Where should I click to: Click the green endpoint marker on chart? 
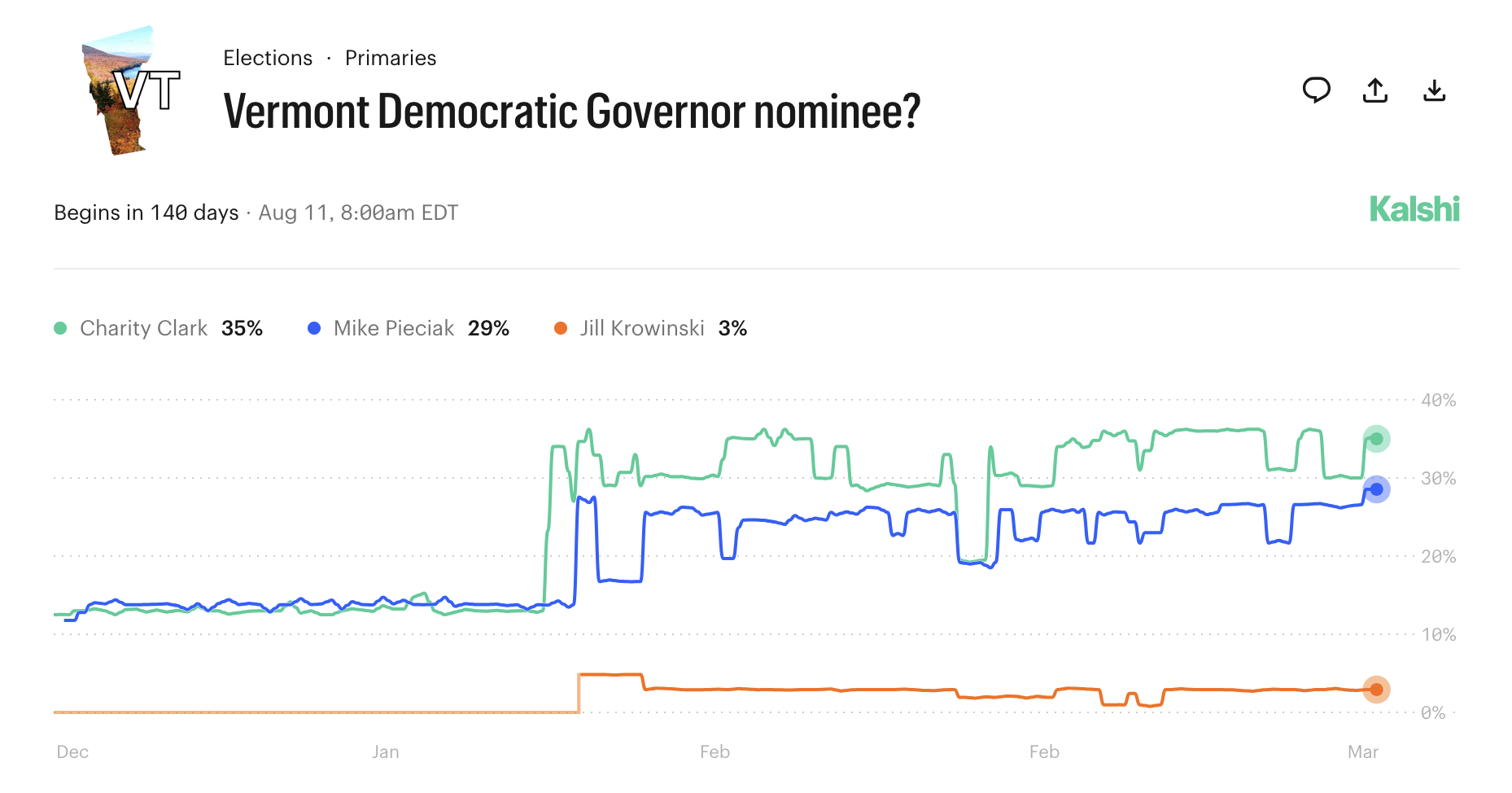click(x=1376, y=439)
